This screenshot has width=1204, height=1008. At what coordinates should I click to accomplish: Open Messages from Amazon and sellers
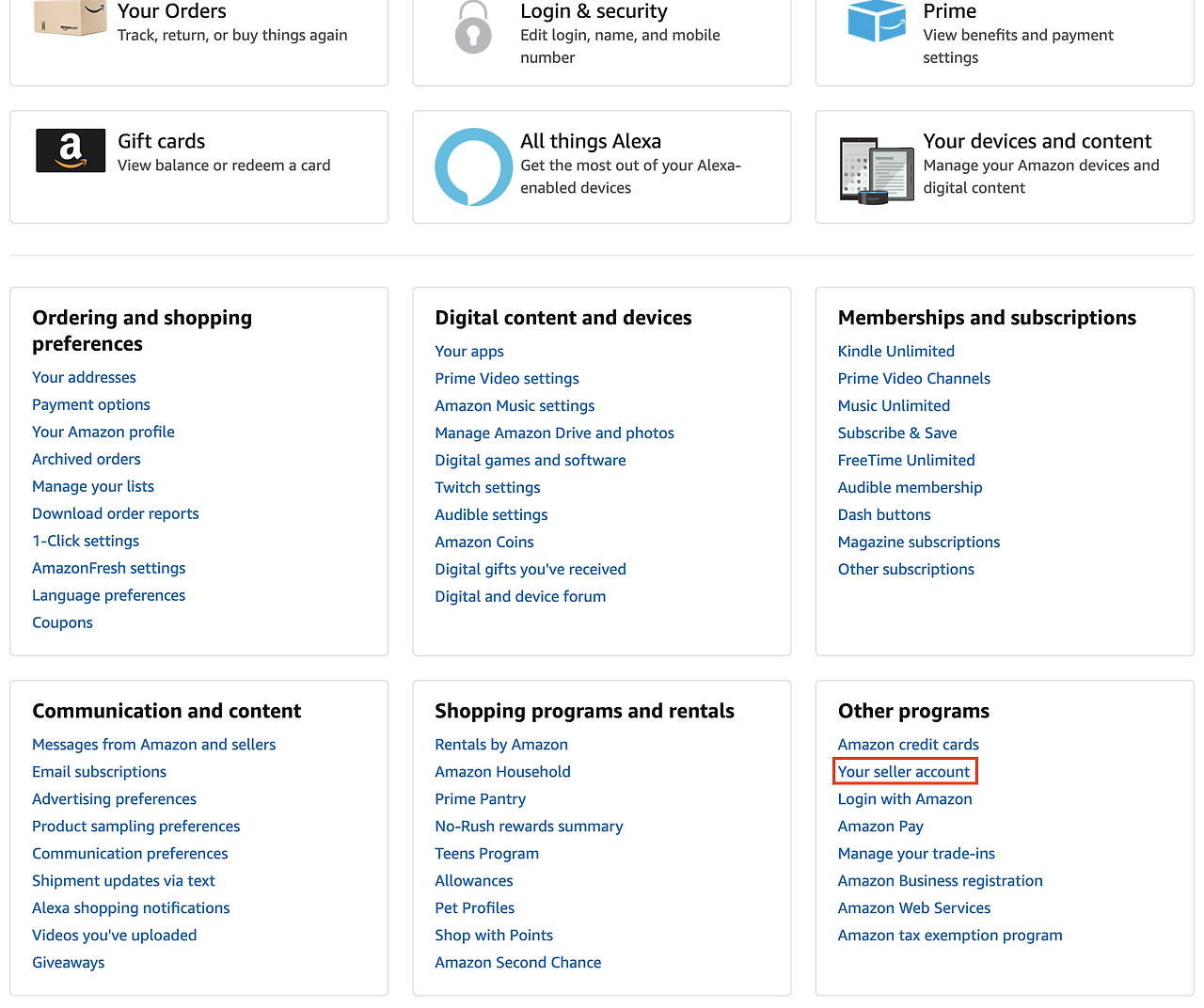click(x=154, y=744)
